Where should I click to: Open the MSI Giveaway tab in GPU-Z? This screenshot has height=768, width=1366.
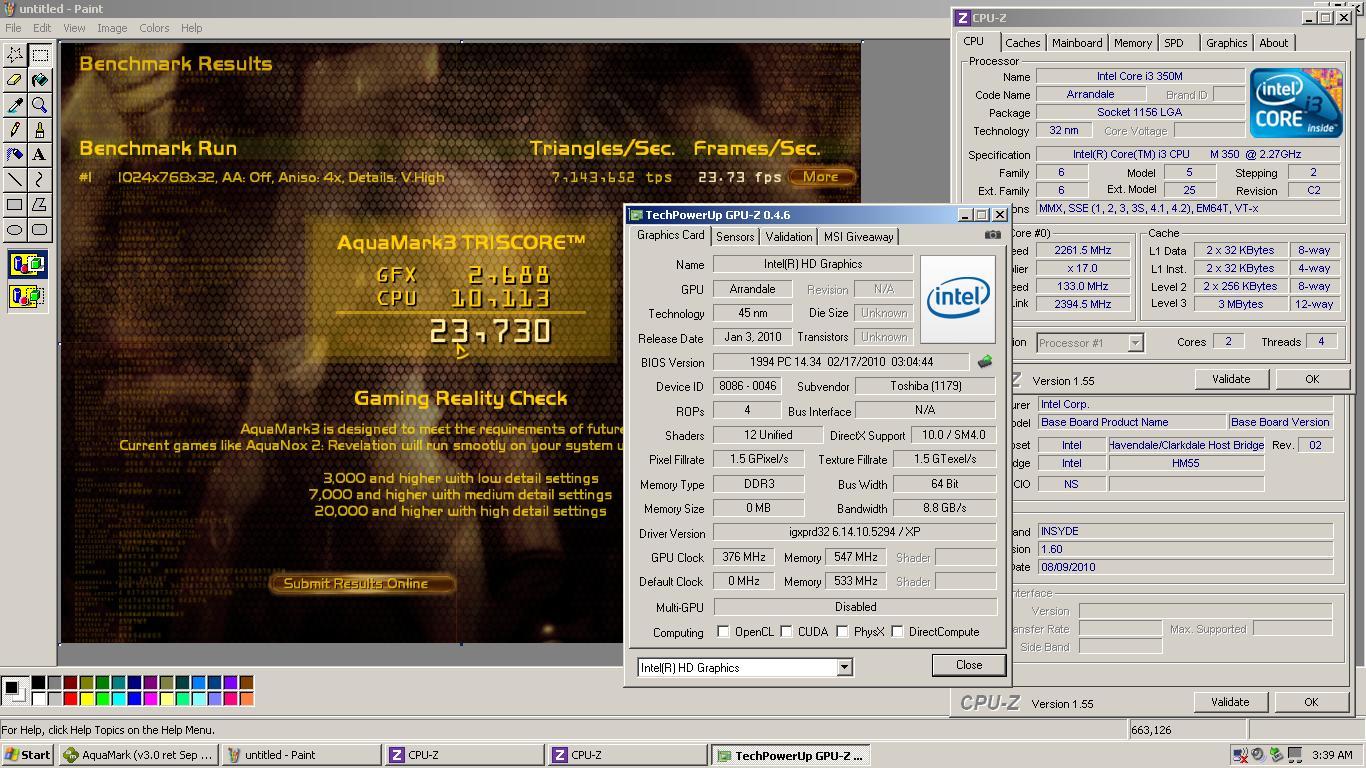click(858, 237)
